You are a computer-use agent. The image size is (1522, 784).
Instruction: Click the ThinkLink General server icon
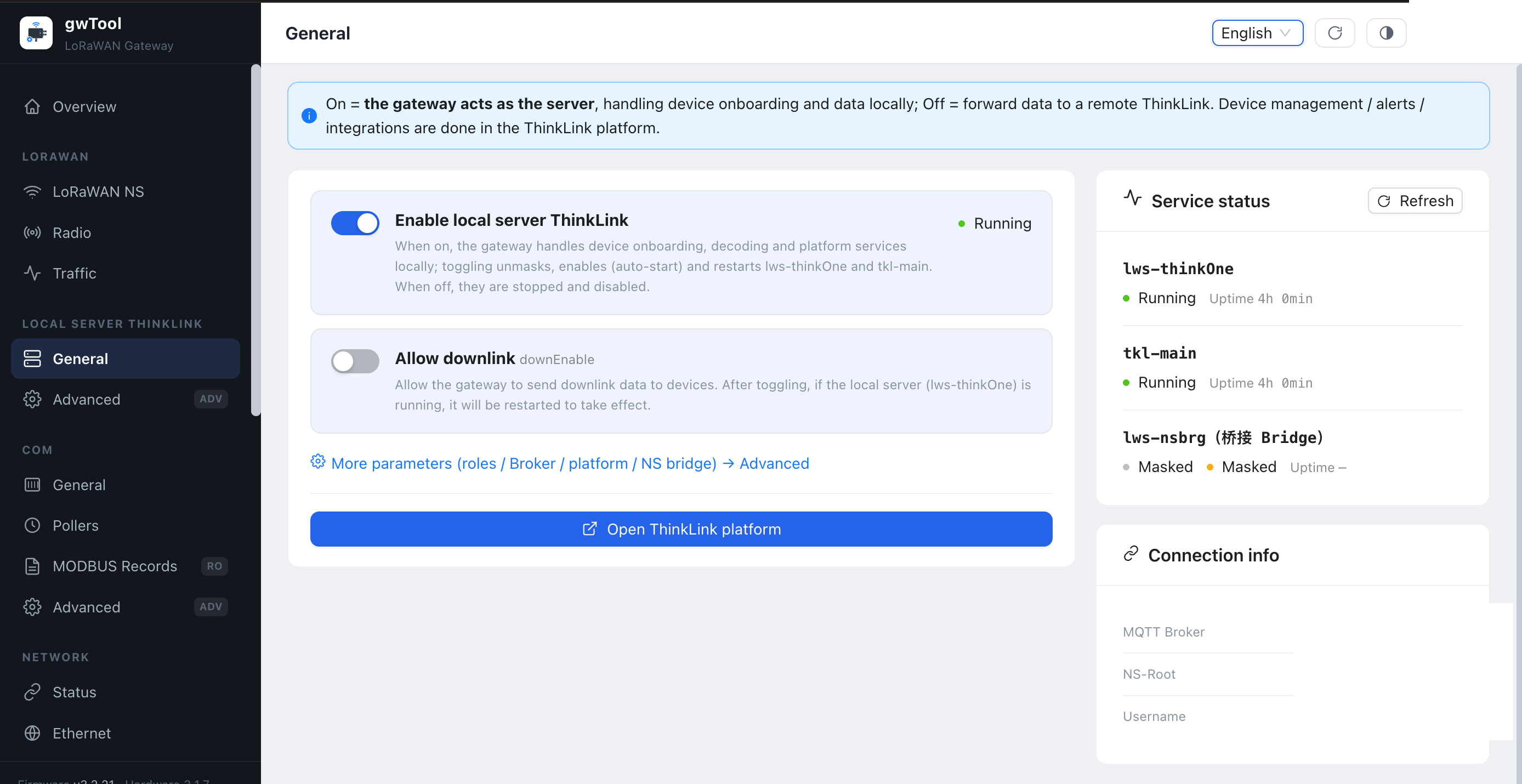point(32,359)
